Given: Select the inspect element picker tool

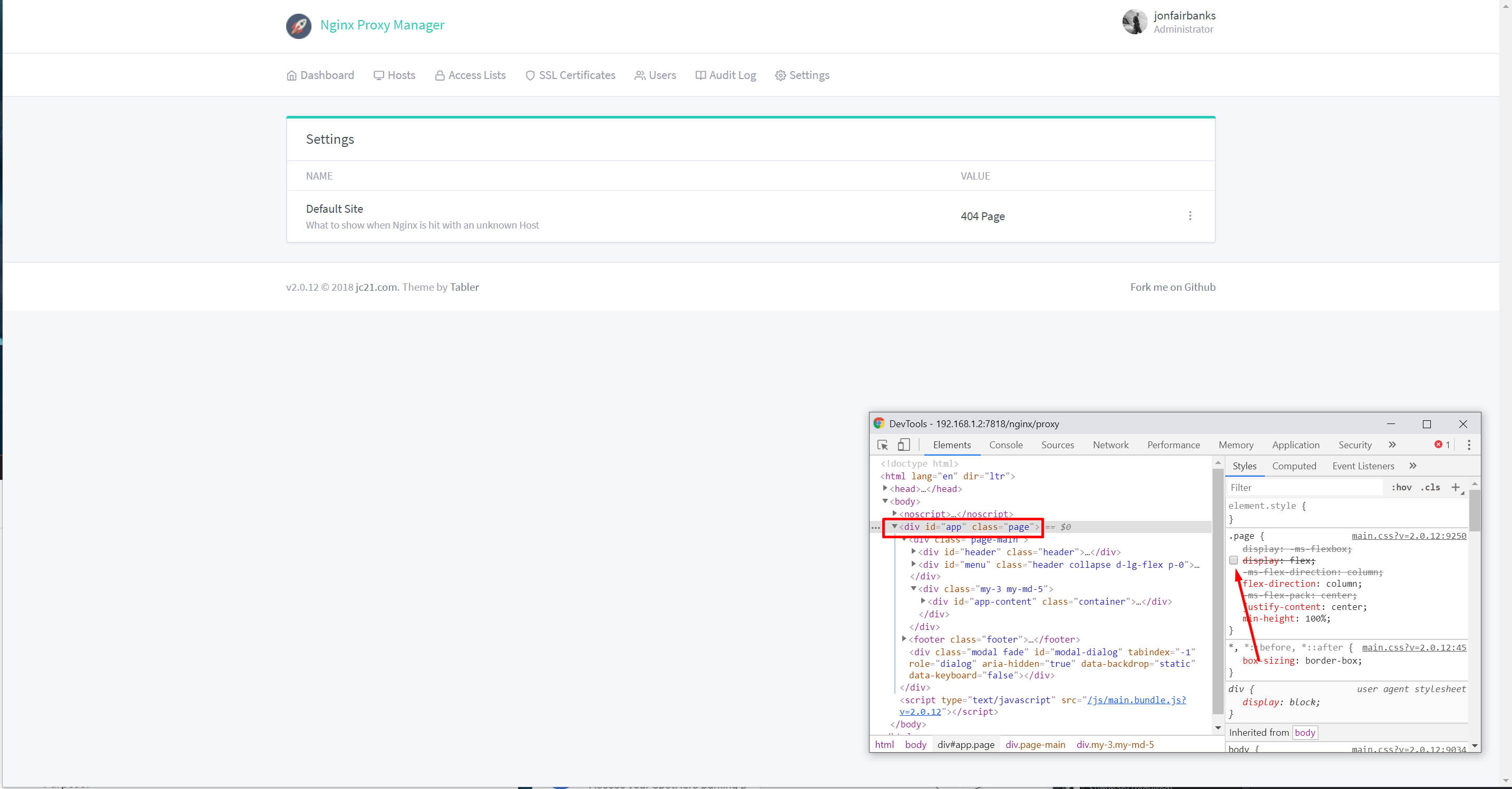Looking at the screenshot, I should (x=883, y=445).
